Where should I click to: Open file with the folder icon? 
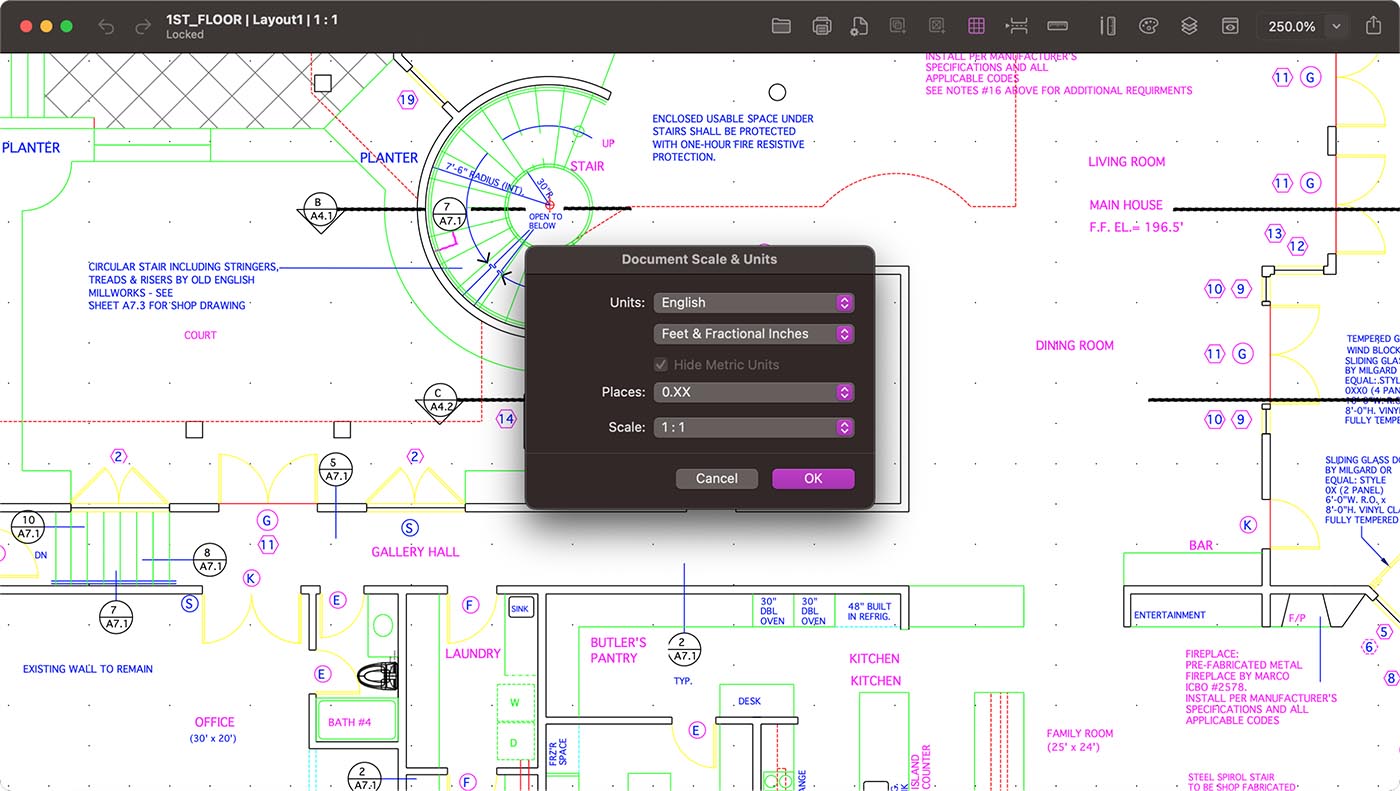(x=781, y=26)
